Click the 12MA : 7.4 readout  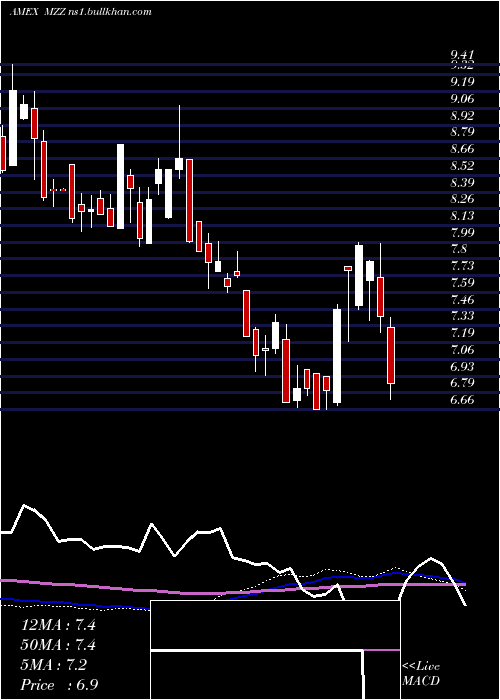[58, 625]
